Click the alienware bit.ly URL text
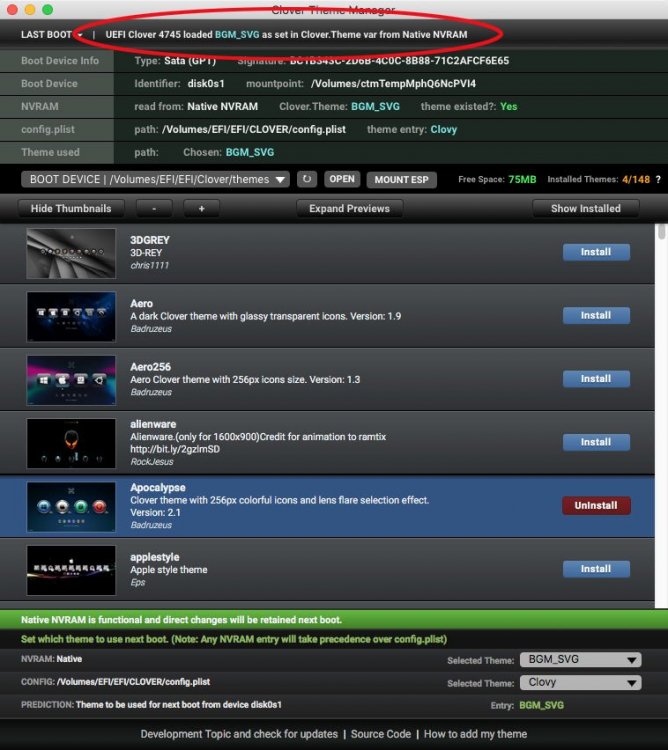Viewport: 668px width, 750px height. click(x=175, y=449)
